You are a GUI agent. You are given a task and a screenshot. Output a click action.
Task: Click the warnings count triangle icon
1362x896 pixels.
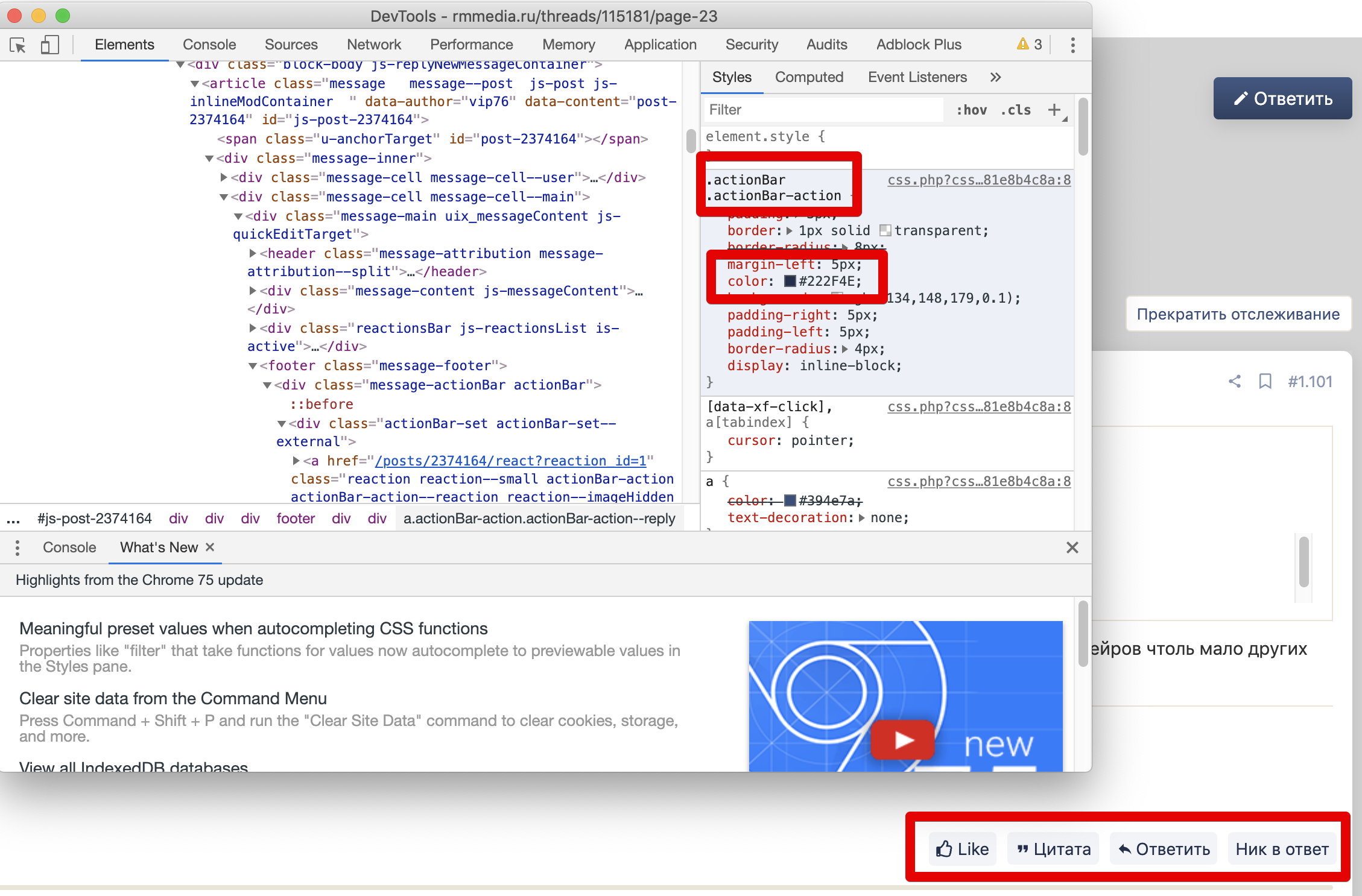tap(1023, 44)
